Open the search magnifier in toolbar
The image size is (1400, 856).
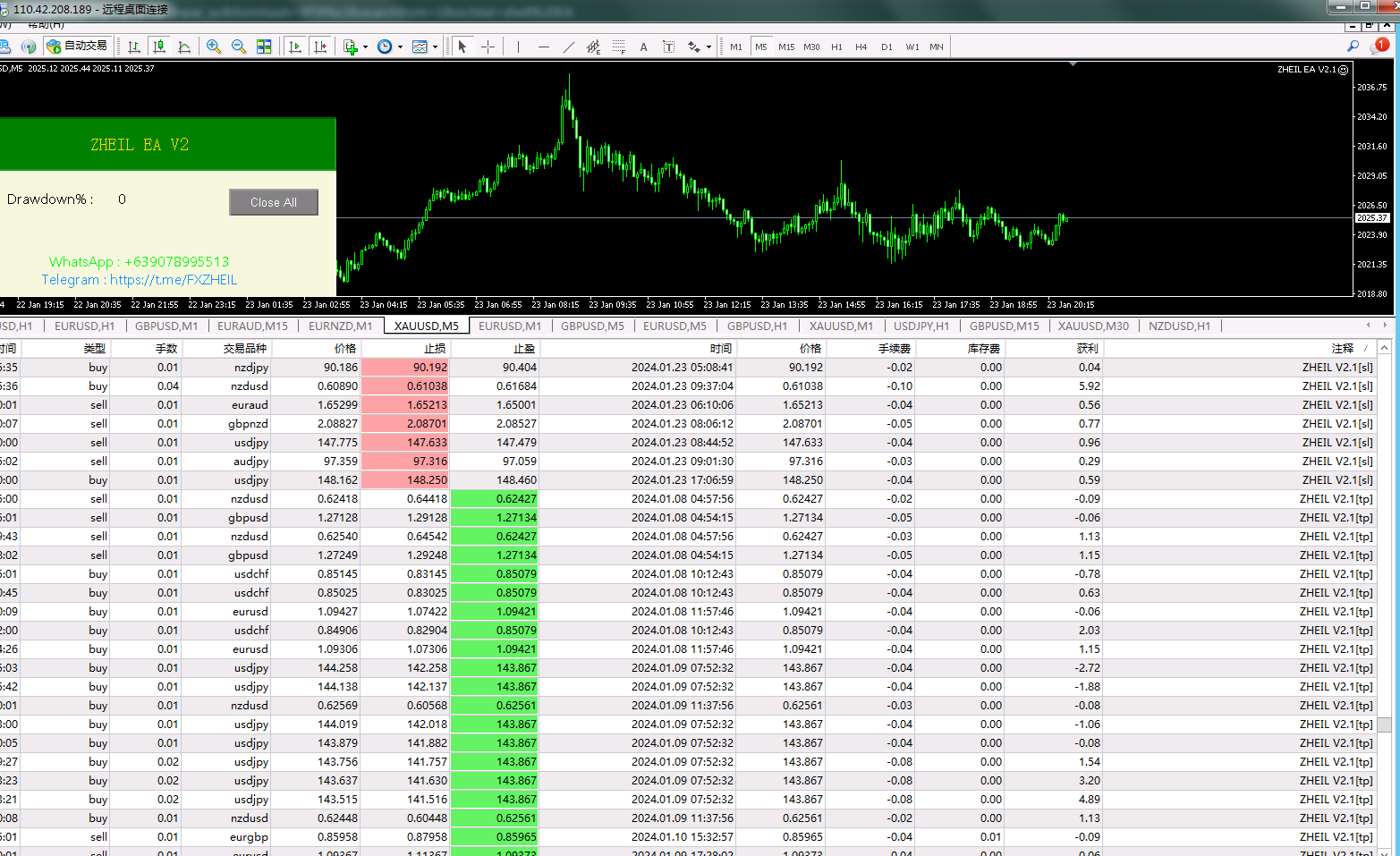(1353, 47)
